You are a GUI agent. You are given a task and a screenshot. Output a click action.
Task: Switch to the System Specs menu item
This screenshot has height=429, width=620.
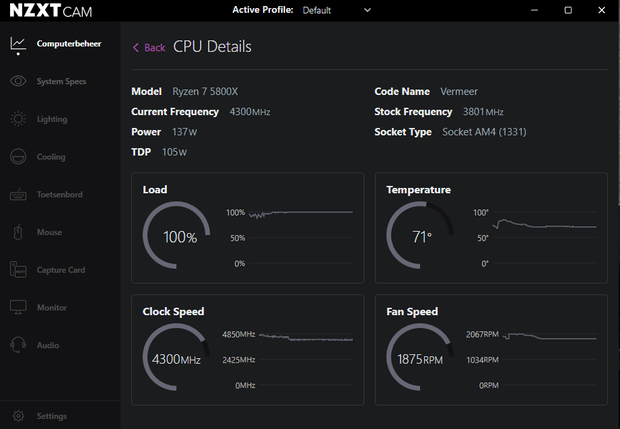click(x=61, y=81)
